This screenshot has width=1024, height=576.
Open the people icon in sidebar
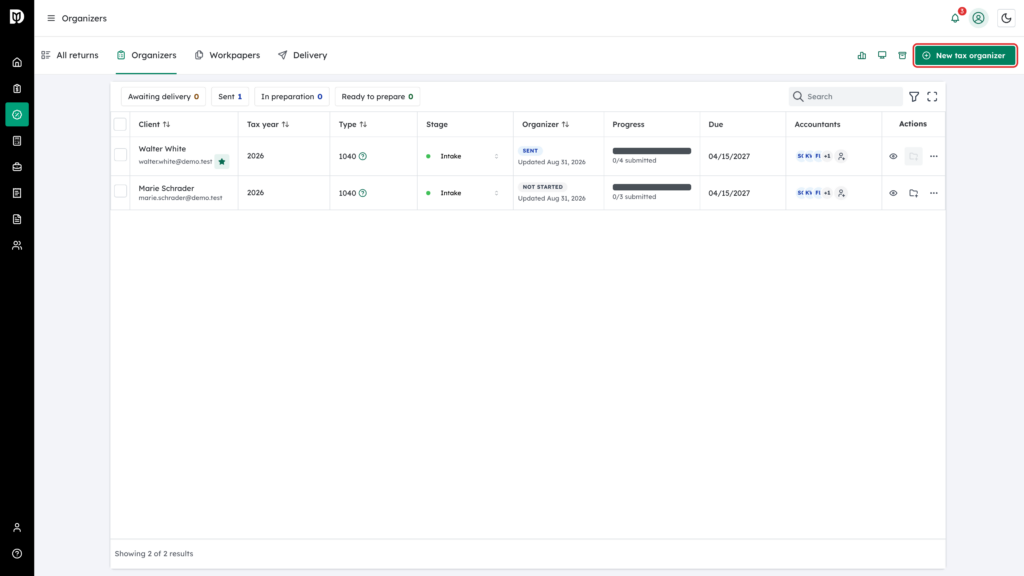click(x=17, y=246)
